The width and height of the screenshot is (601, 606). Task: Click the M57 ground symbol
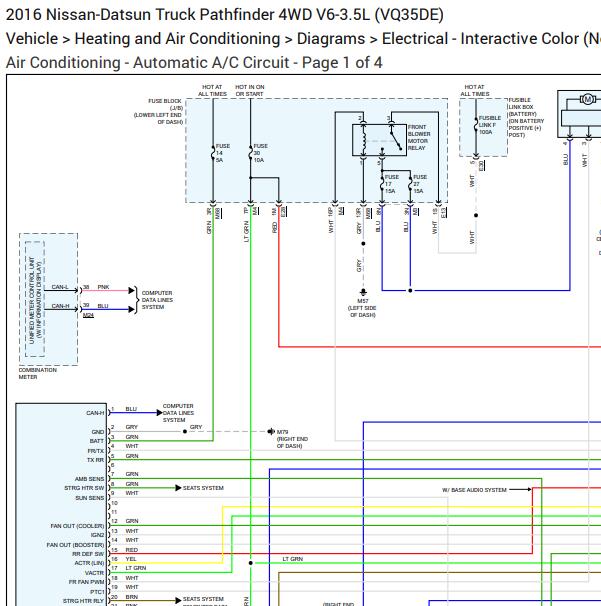[x=363, y=292]
